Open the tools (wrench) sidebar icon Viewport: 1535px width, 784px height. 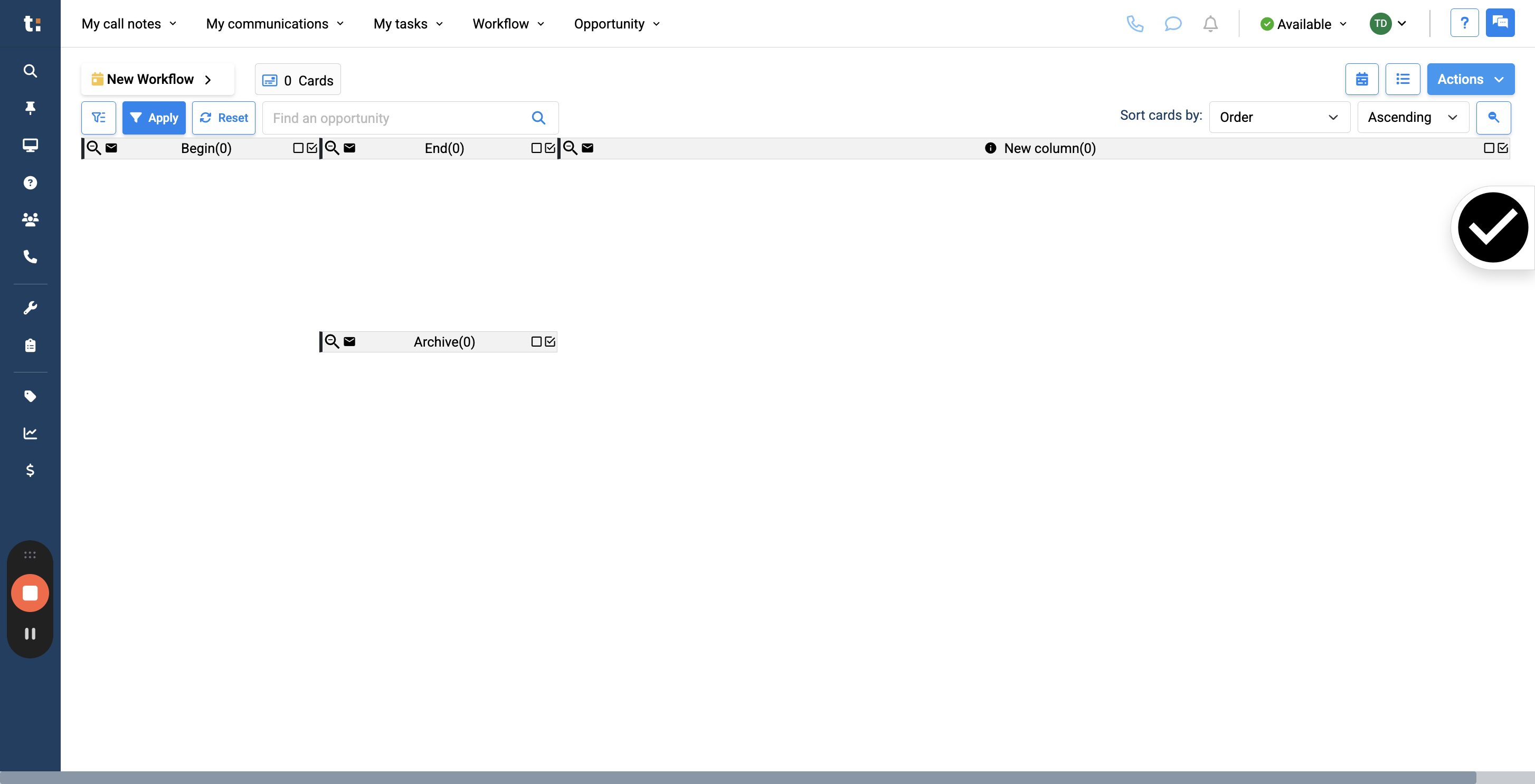click(x=30, y=307)
